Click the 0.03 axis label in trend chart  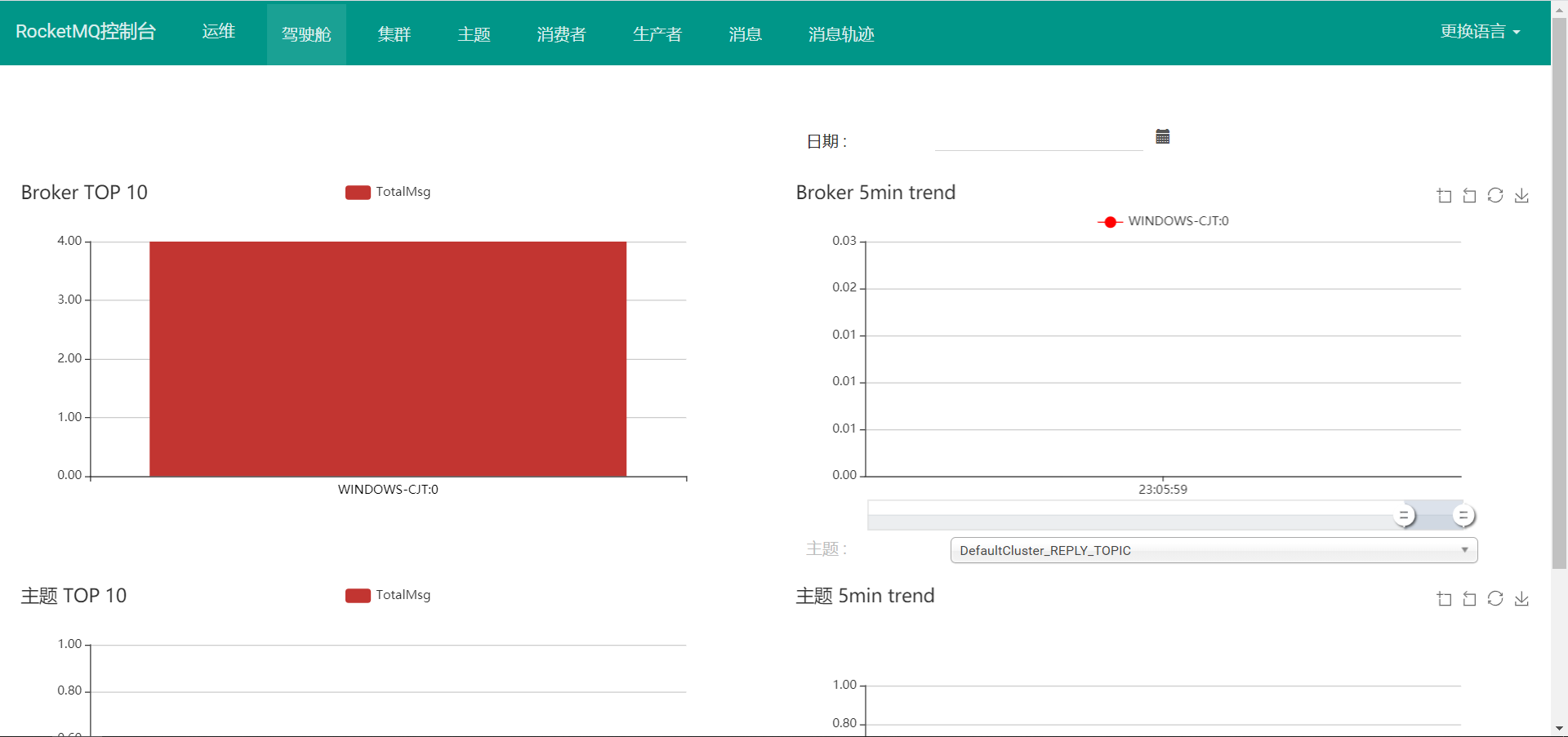844,241
